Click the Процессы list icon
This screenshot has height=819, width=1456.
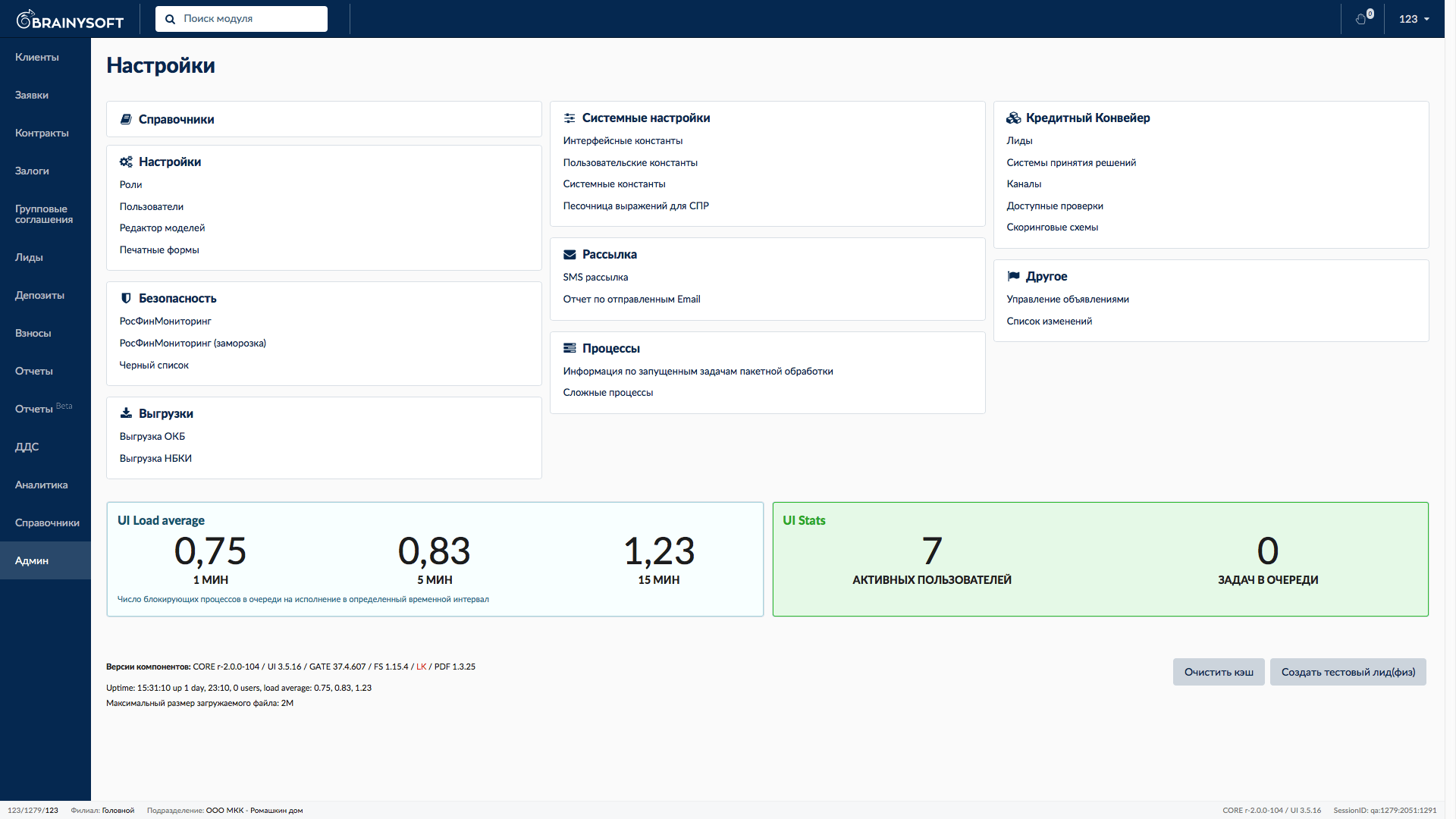pyautogui.click(x=570, y=348)
